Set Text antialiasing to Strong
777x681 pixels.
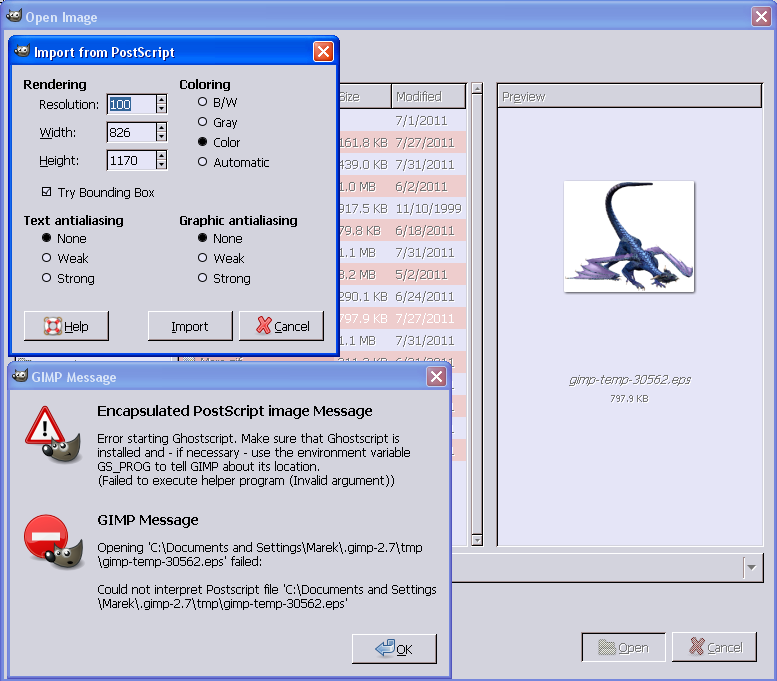[x=68, y=279]
